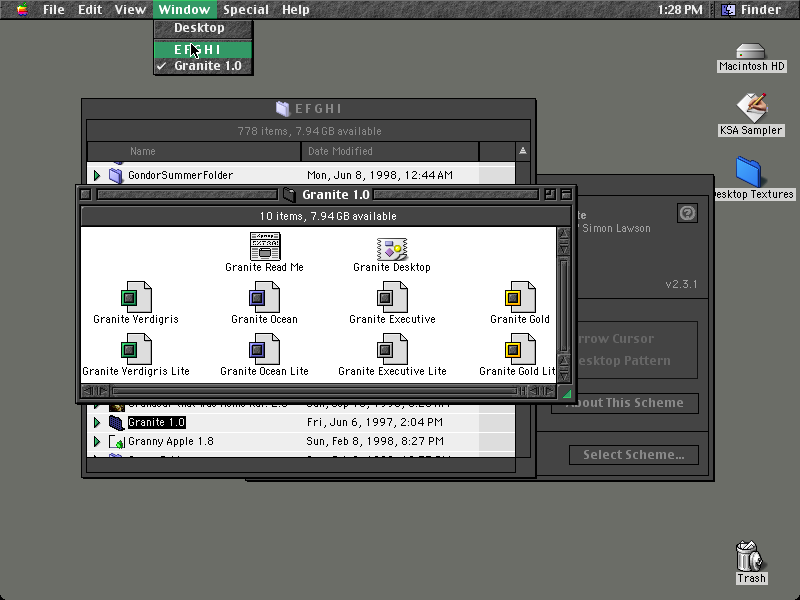This screenshot has height=600, width=800.
Task: Expand the Granny Apple 1.8 disclosure triangle
Action: point(97,442)
